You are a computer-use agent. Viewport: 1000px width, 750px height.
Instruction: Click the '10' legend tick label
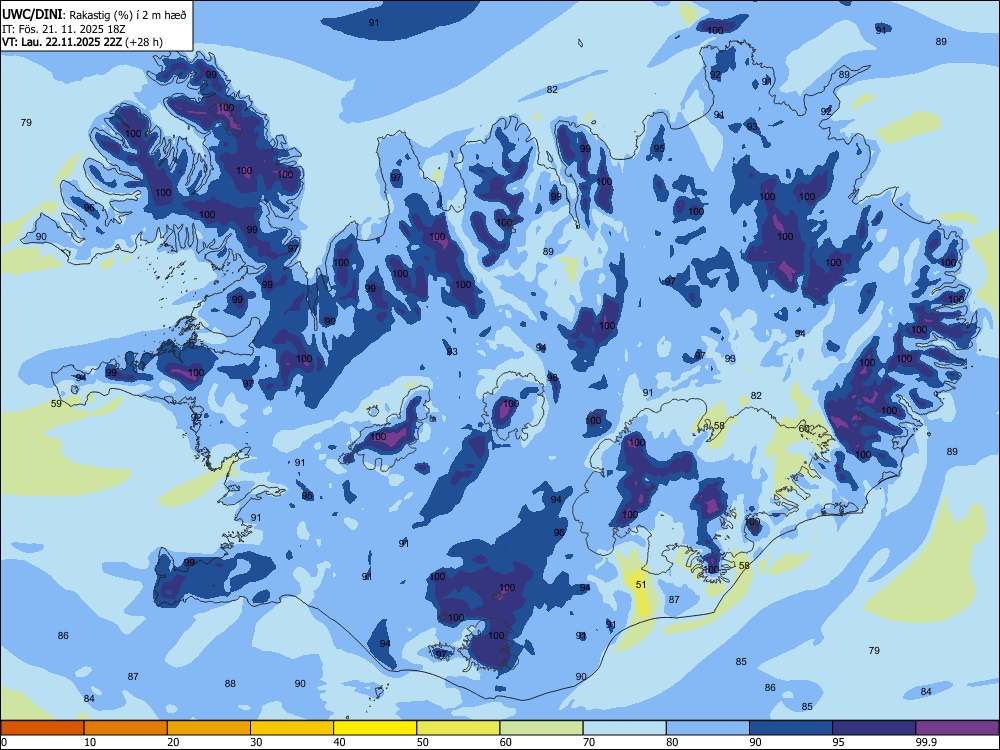coord(90,742)
